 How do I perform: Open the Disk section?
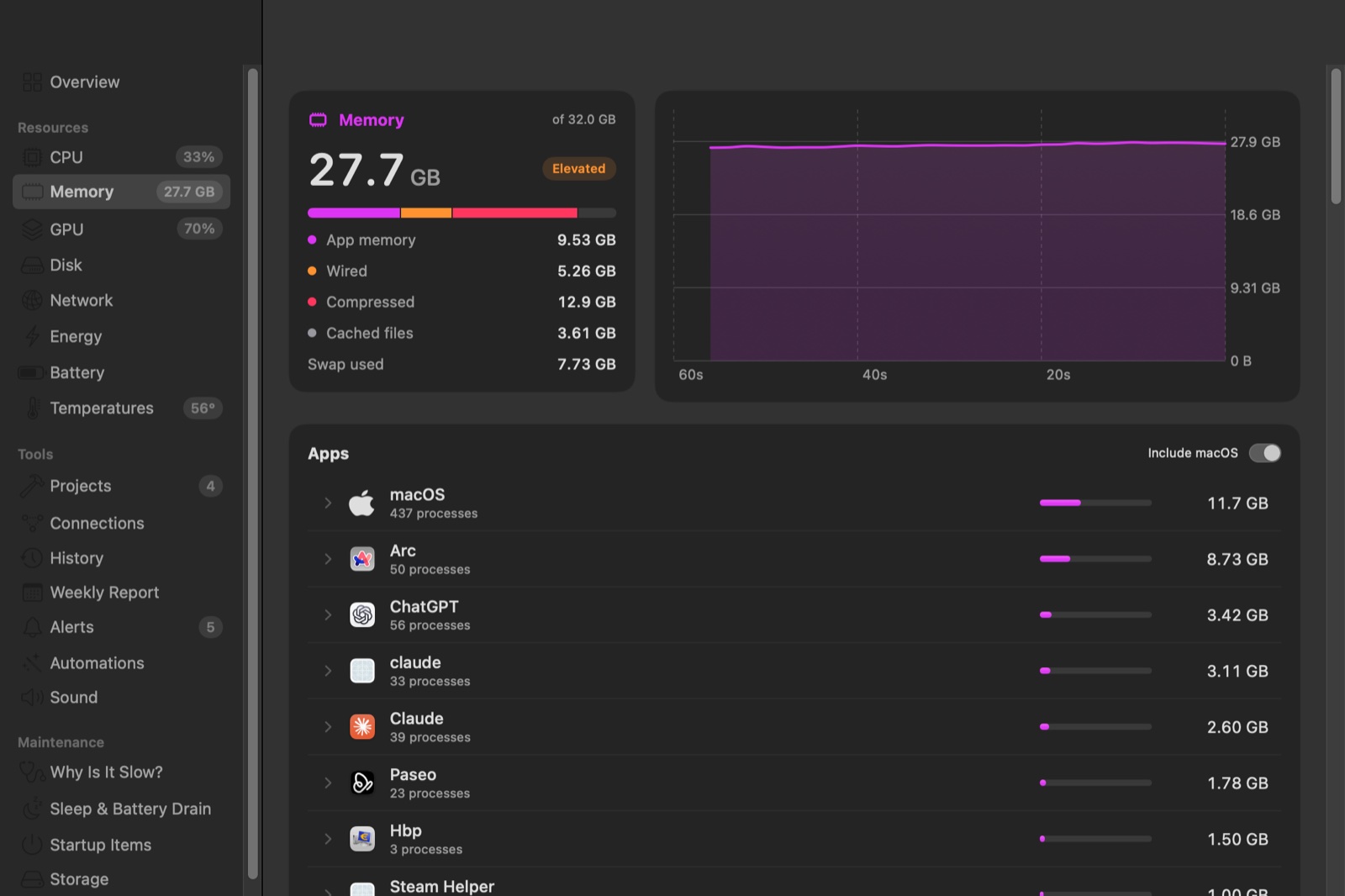pos(121,266)
